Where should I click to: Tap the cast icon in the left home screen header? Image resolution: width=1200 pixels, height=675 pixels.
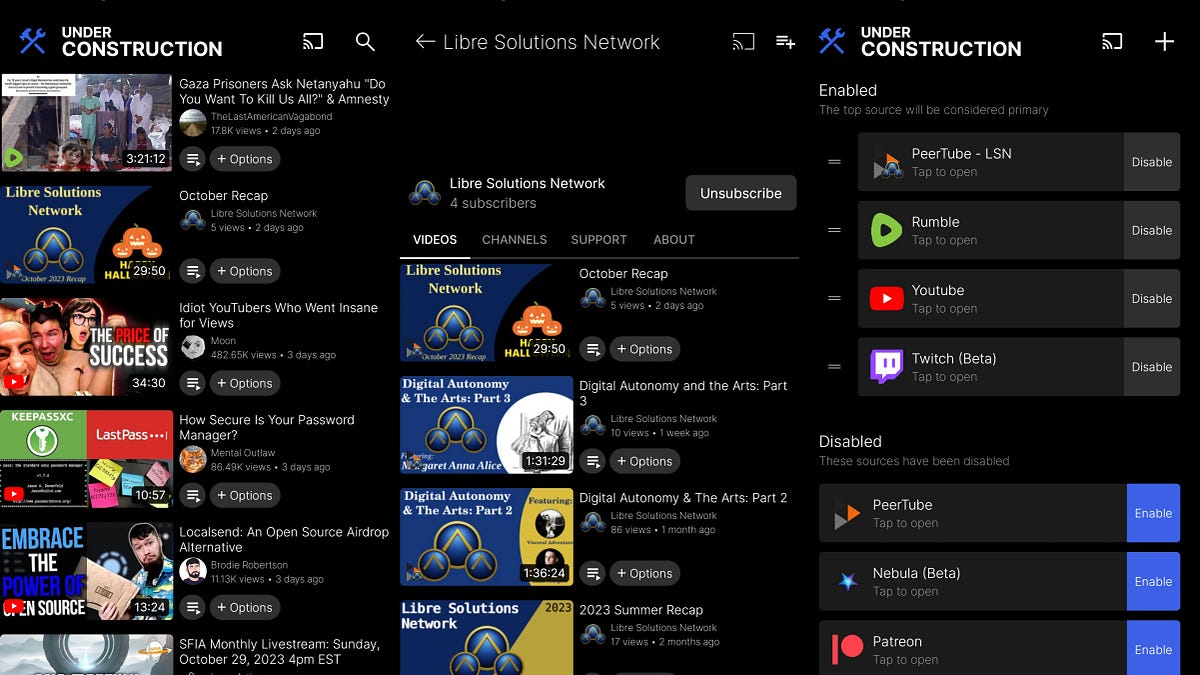coord(313,41)
